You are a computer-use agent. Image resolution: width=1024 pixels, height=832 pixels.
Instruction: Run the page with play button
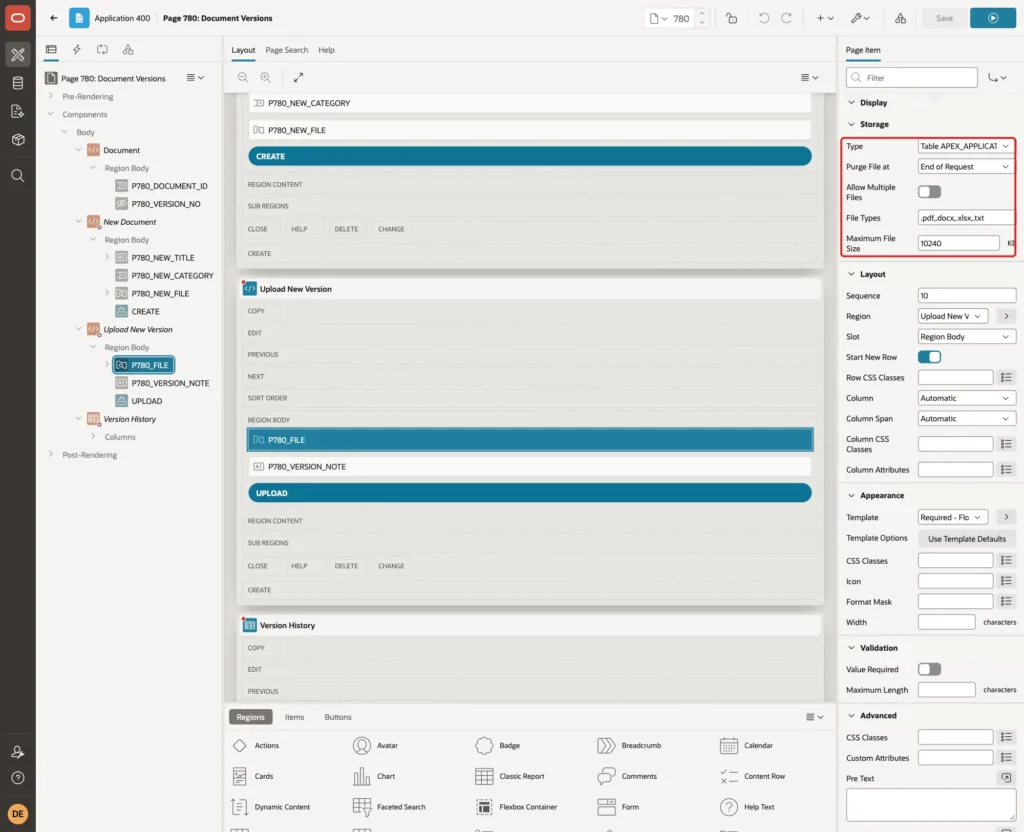[x=993, y=18]
